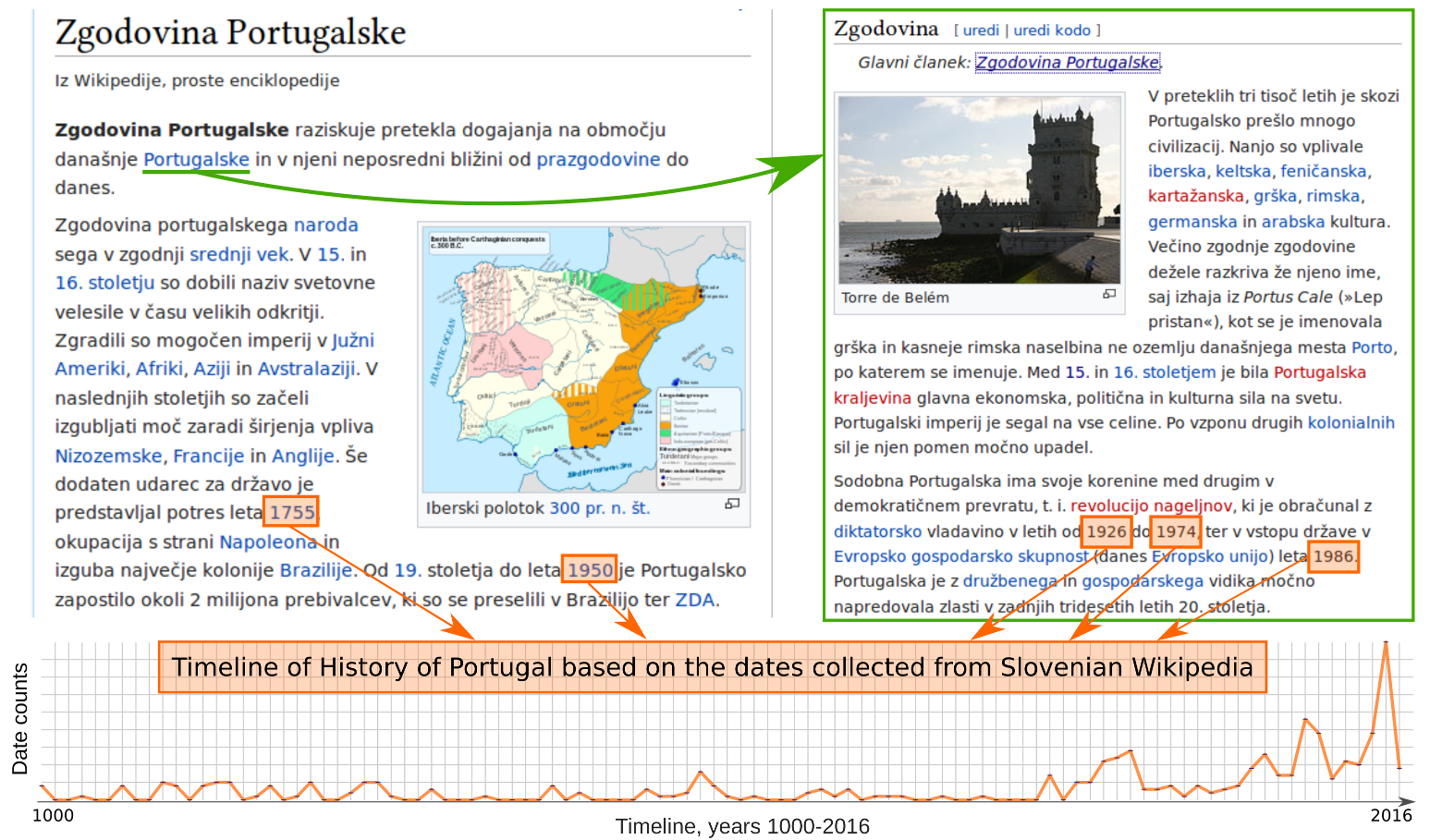
Task: Open the 'iberska' link
Action: 1177,171
